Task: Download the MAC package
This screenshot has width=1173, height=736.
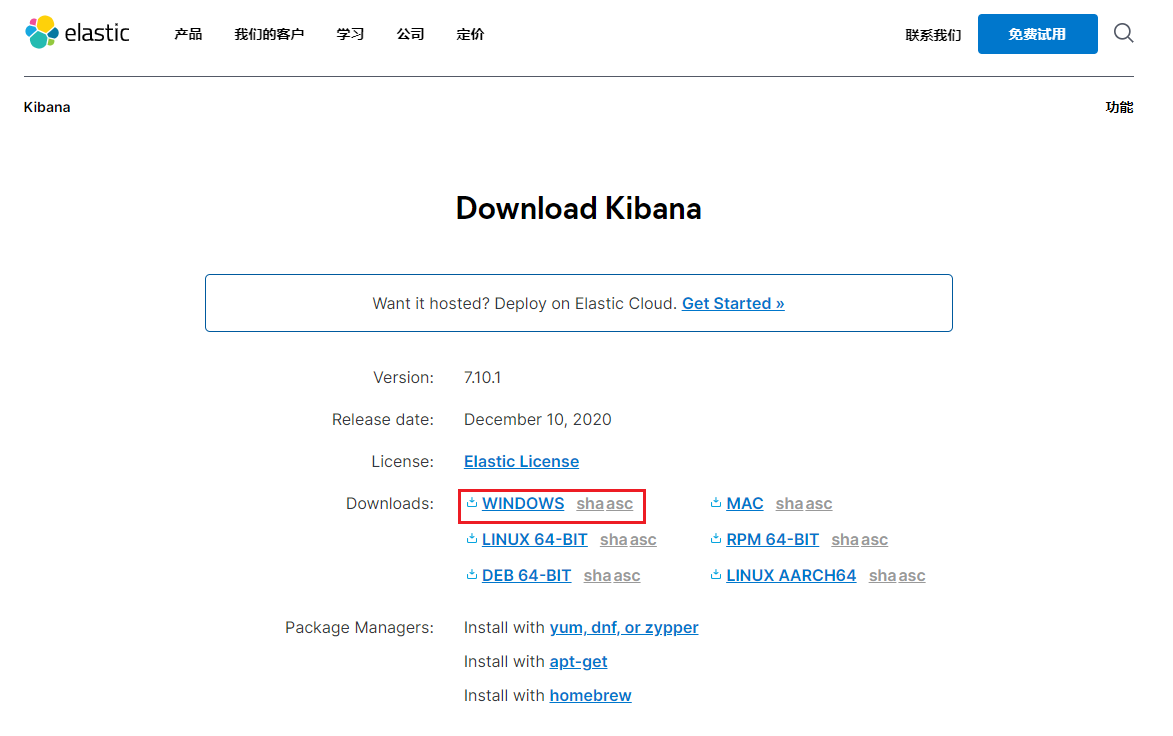Action: 745,503
